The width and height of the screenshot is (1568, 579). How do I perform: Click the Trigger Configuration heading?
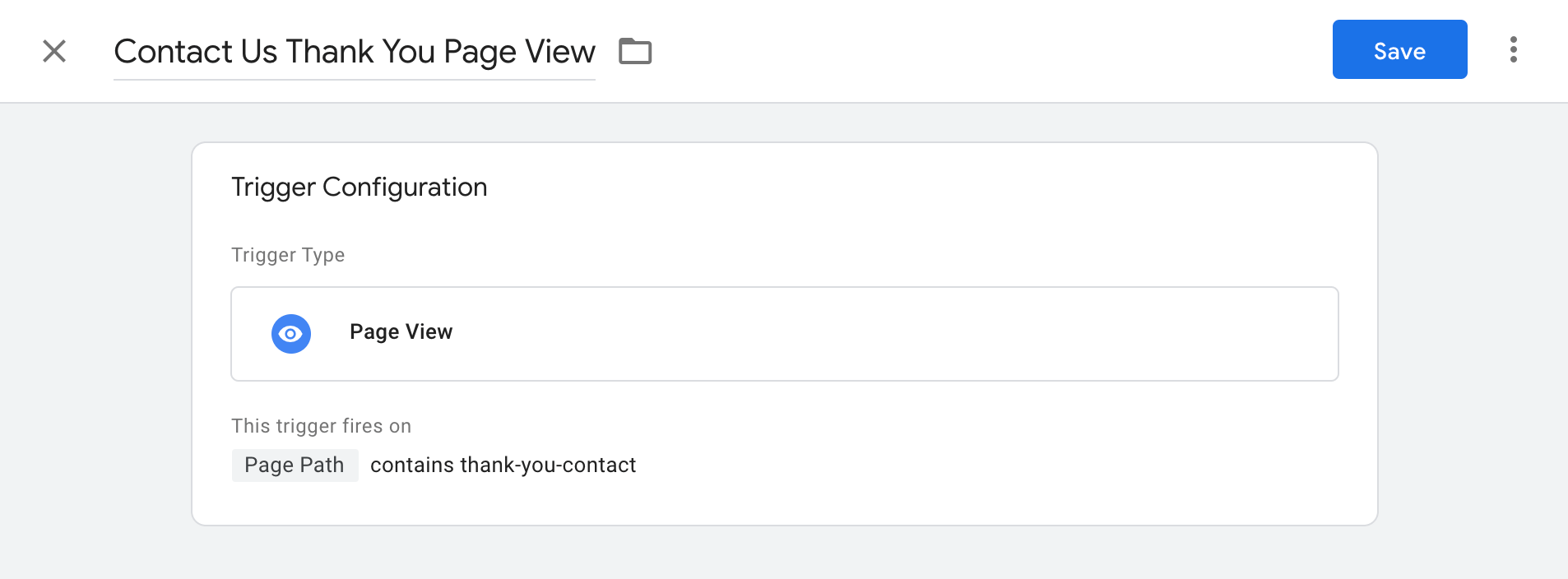pyautogui.click(x=360, y=187)
